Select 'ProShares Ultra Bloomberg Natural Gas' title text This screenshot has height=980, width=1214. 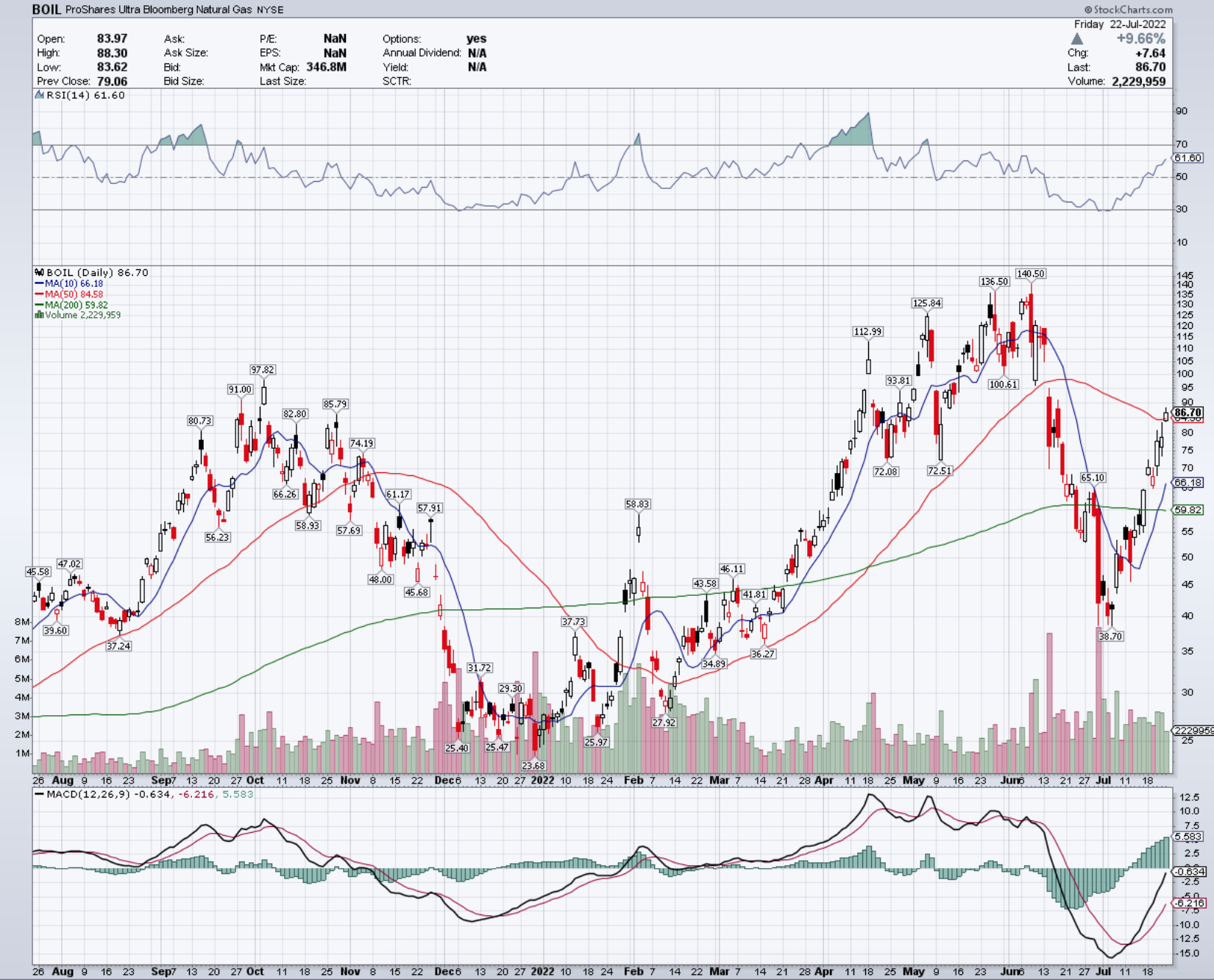pos(158,10)
